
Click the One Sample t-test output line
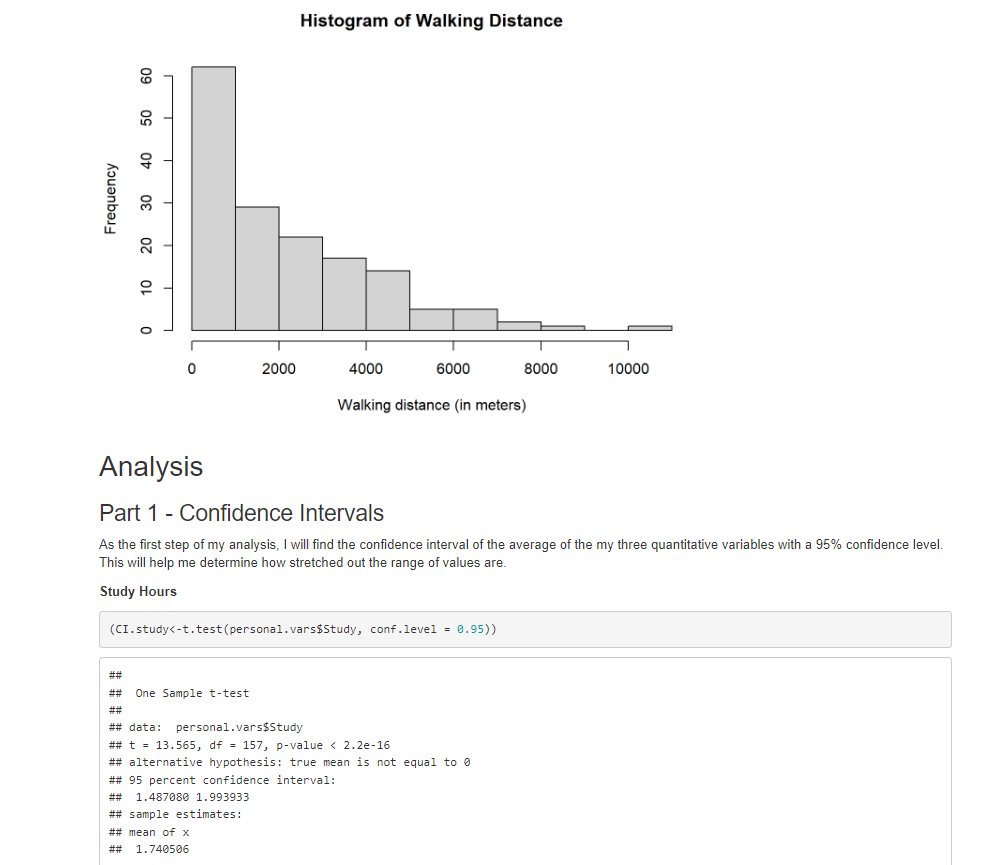pos(192,693)
